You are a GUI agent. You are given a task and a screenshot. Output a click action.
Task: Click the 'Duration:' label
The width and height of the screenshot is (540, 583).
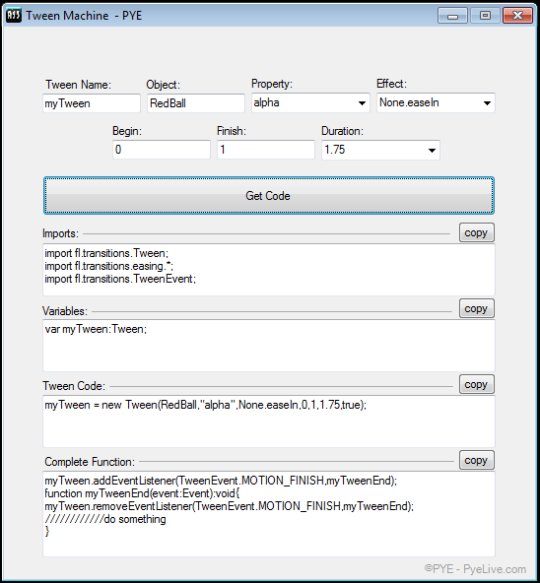click(x=343, y=131)
